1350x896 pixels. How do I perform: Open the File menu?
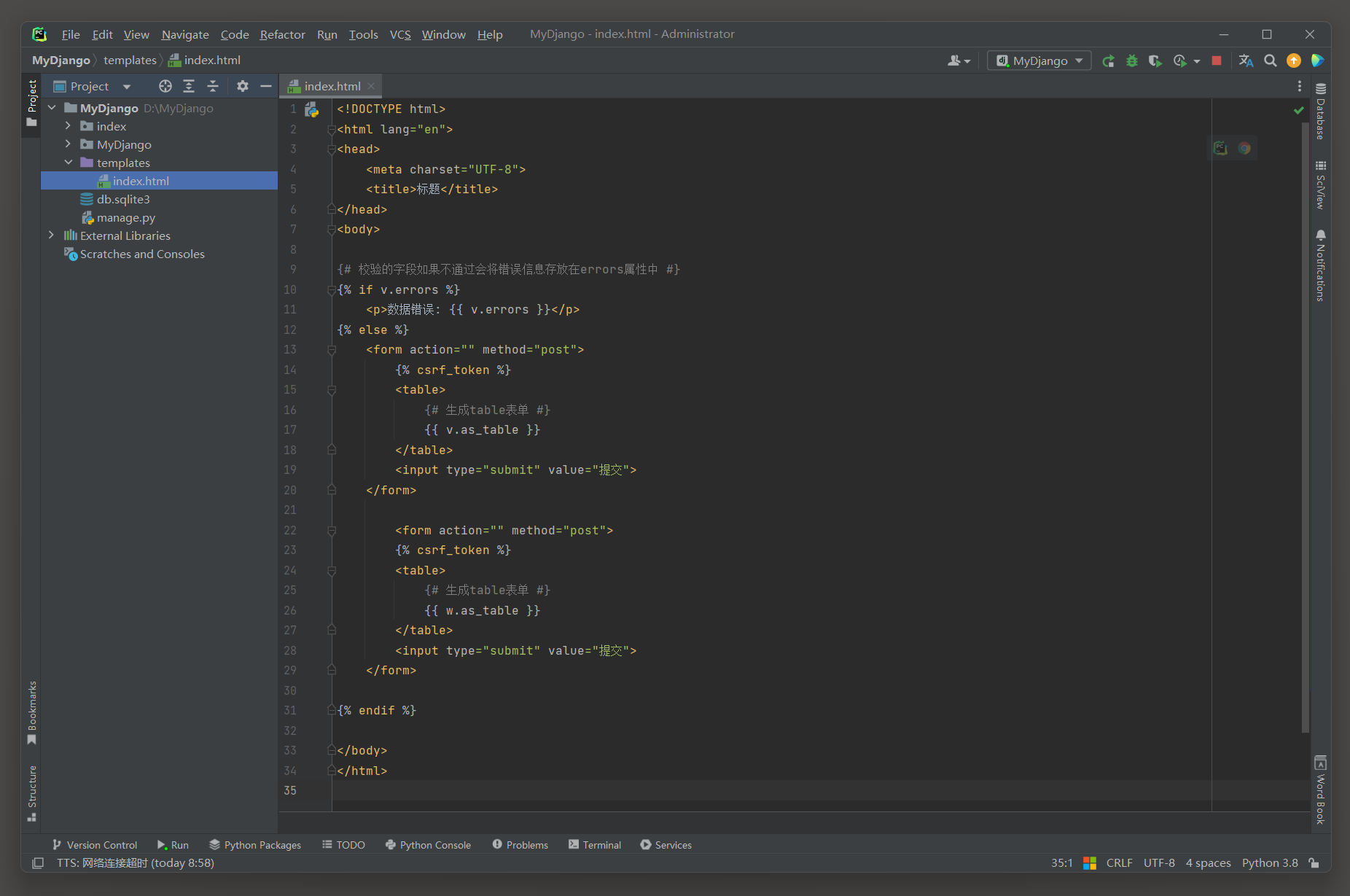(71, 34)
